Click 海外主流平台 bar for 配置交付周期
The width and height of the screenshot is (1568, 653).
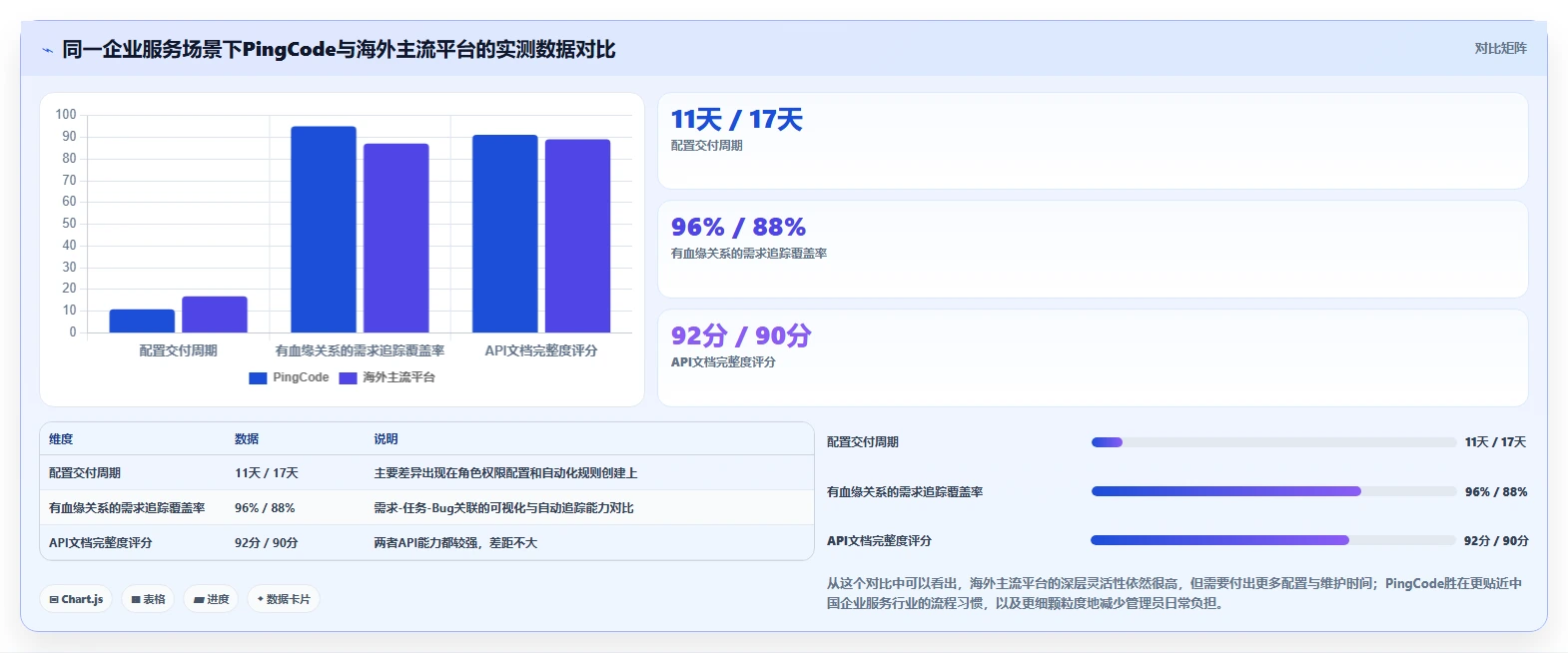click(215, 315)
